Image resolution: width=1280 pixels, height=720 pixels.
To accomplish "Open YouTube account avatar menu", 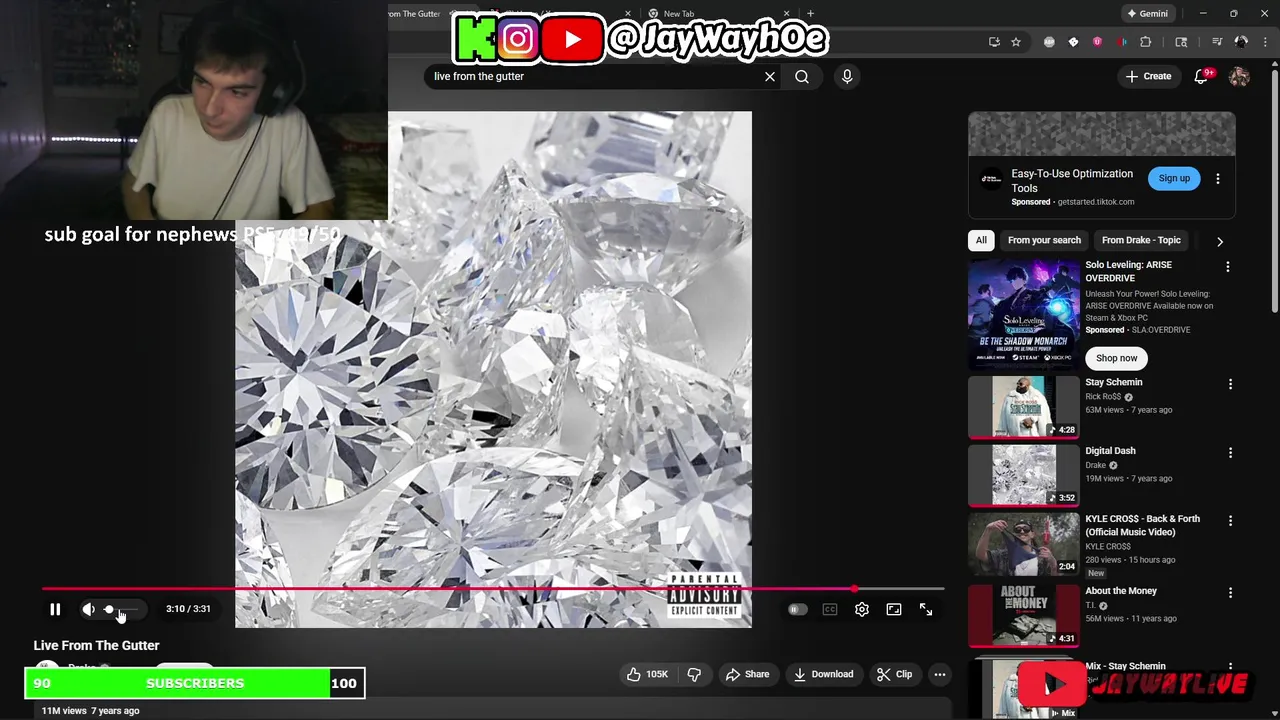I will click(1239, 76).
